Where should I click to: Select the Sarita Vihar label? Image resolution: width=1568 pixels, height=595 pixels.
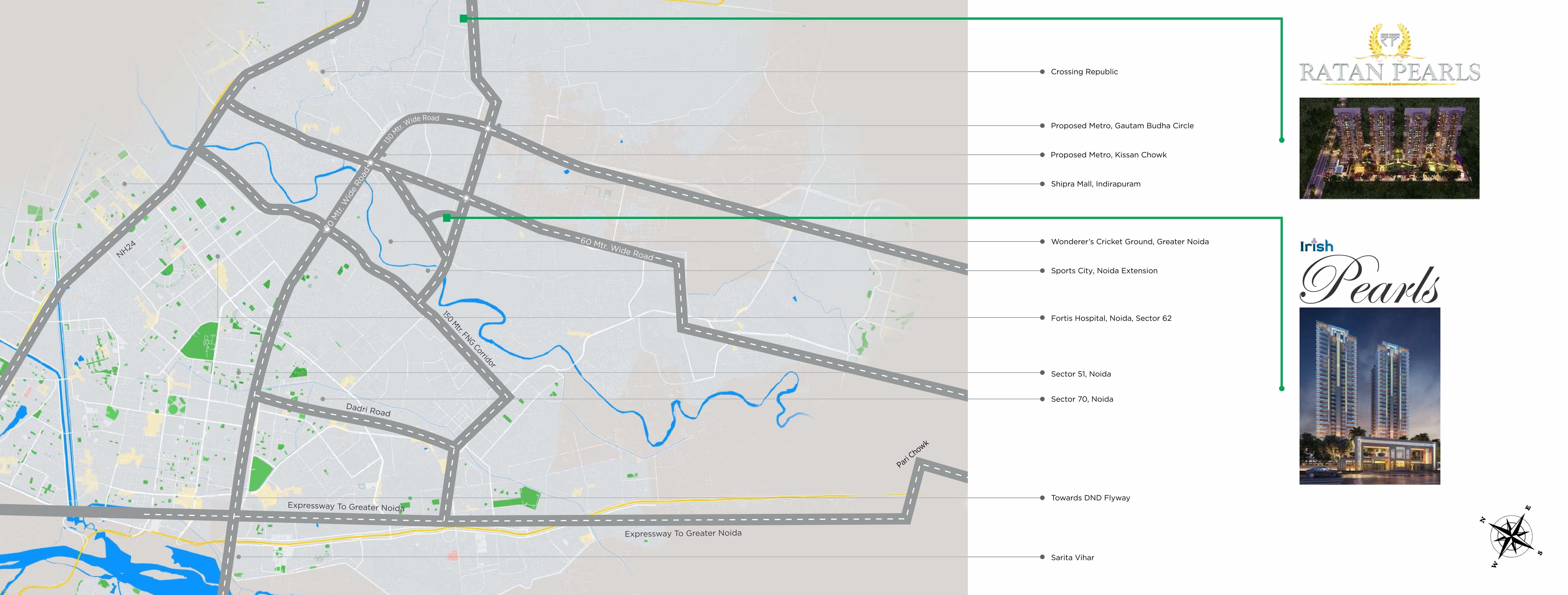pos(1072,558)
